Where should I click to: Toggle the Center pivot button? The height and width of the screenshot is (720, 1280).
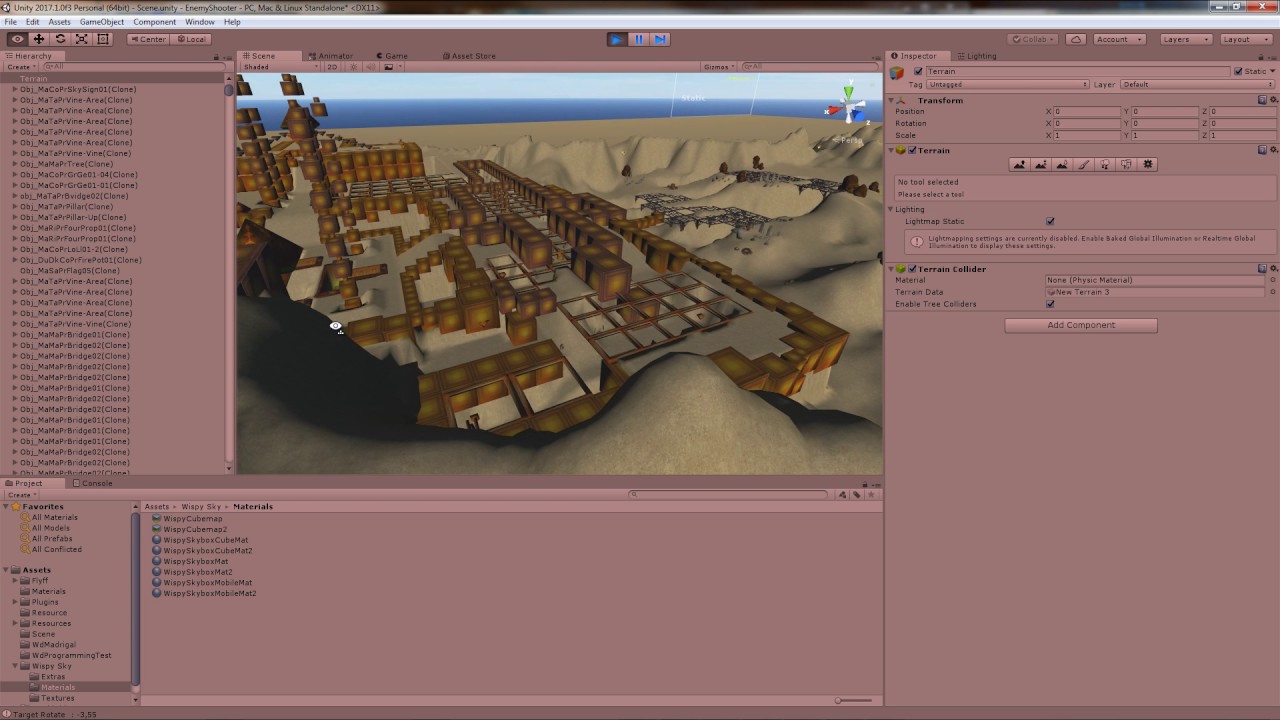(148, 39)
